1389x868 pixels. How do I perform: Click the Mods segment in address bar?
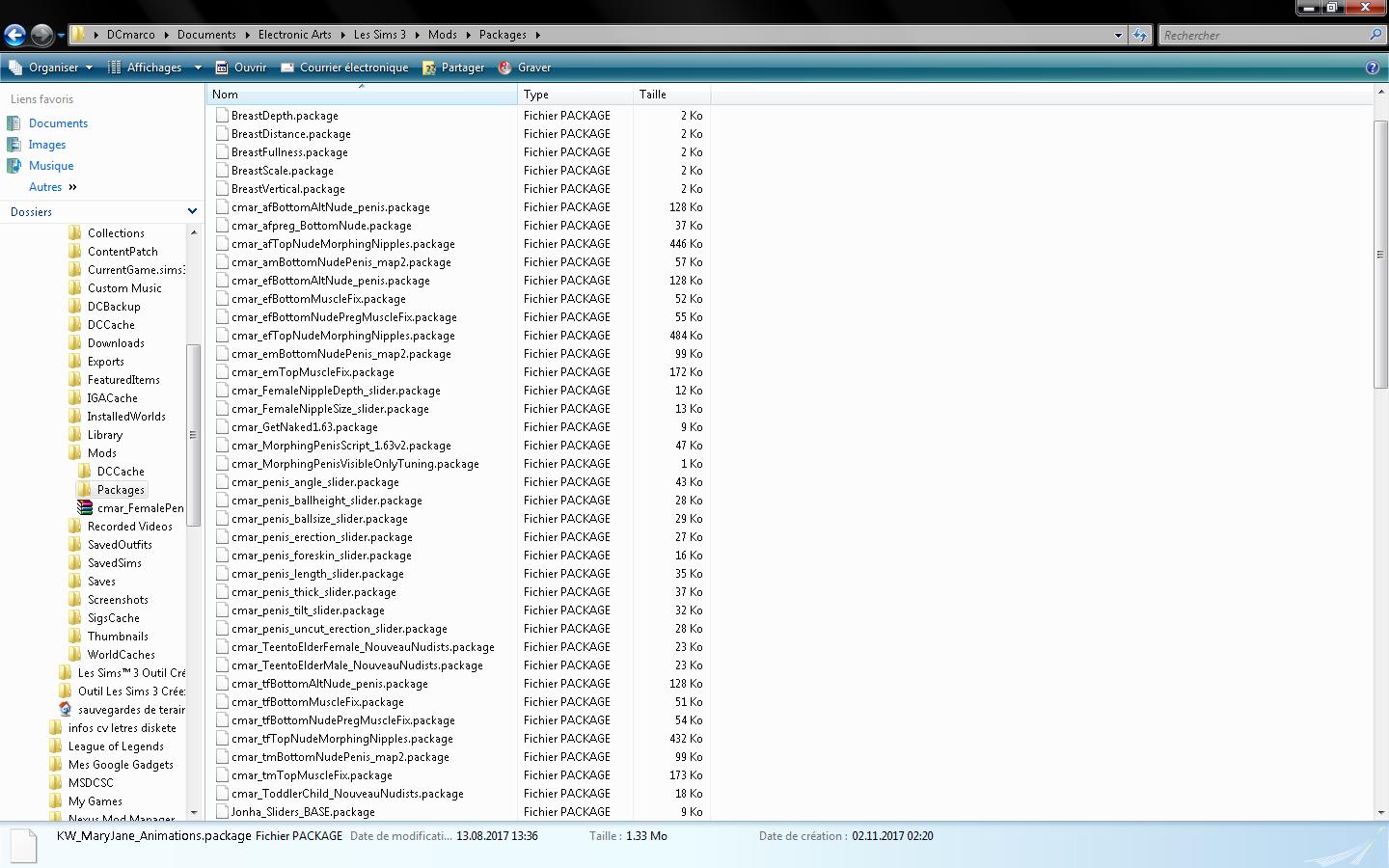(443, 35)
